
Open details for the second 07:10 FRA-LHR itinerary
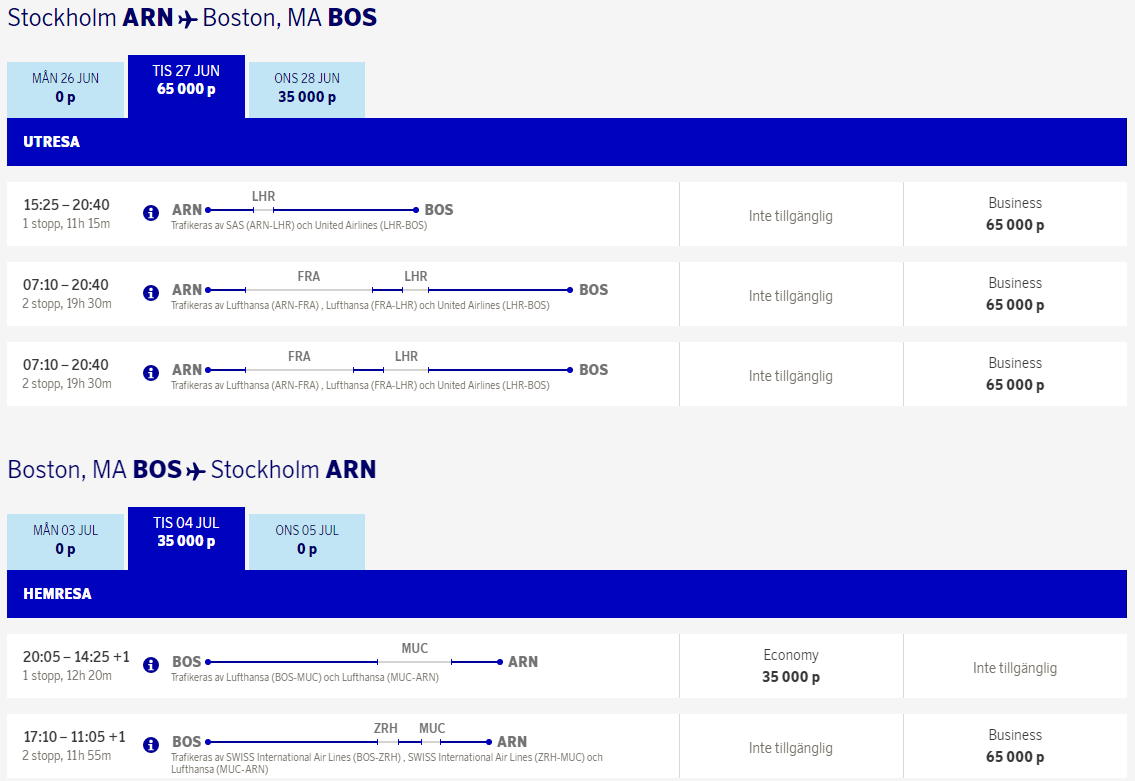150,373
